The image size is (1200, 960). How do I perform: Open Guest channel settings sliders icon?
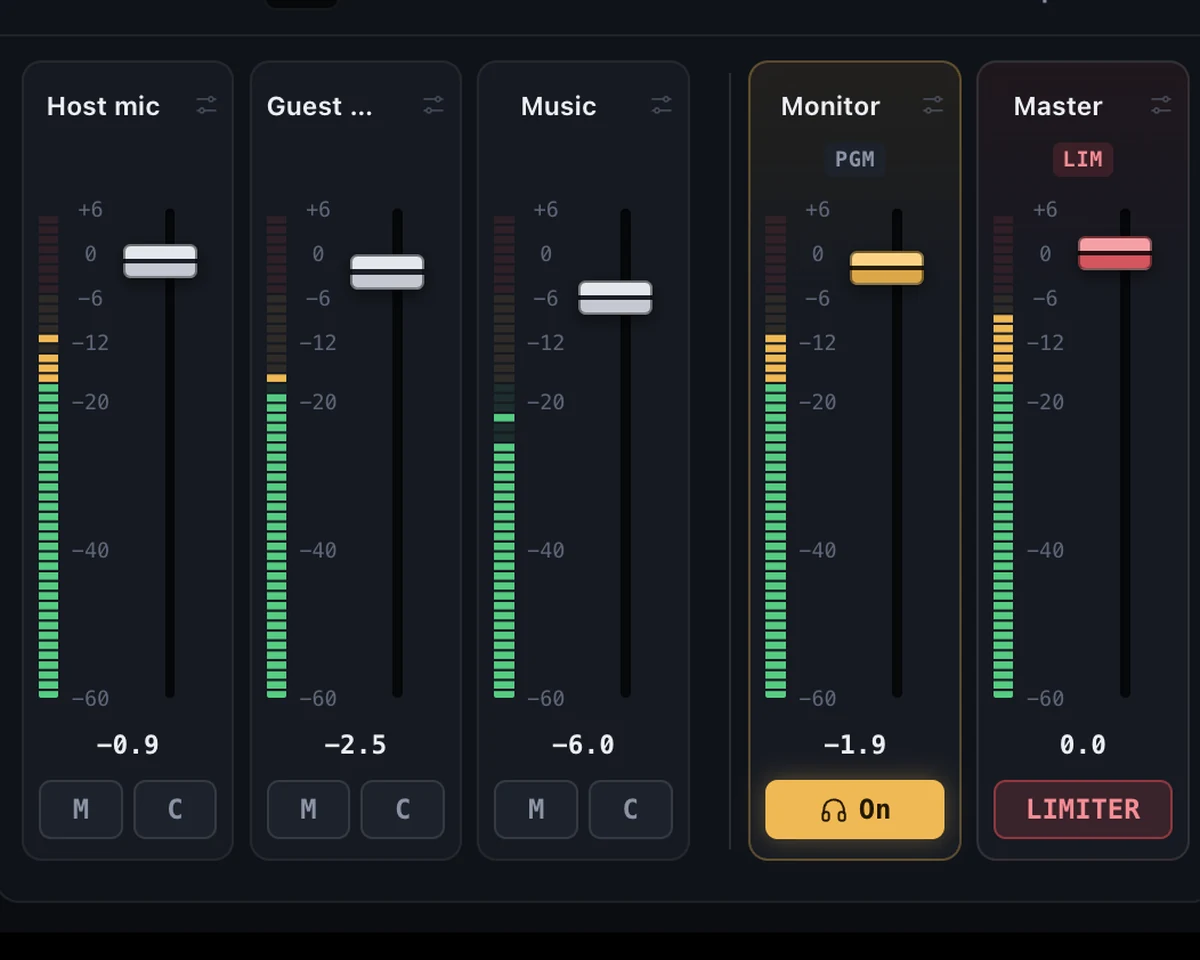pyautogui.click(x=433, y=105)
